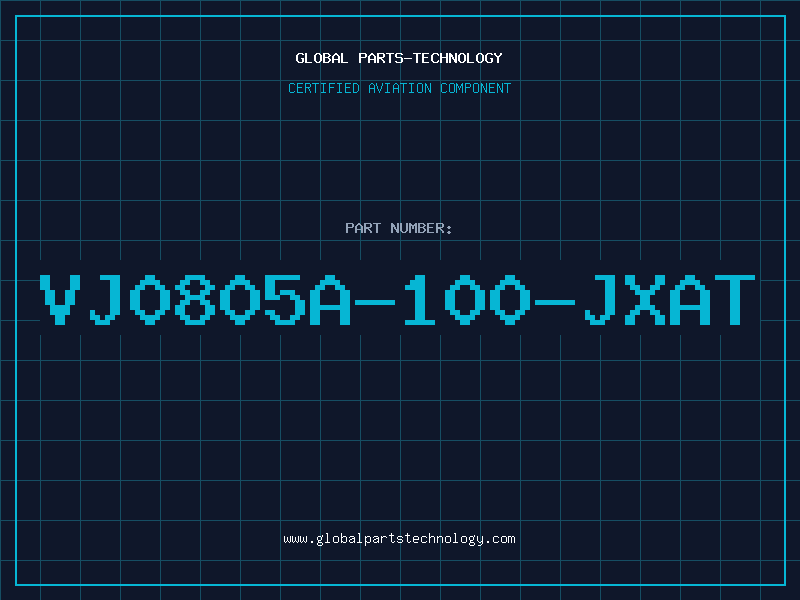800x600 pixels.
Task: Click the website link www.globalpartstechnology.com
Action: click(399, 539)
